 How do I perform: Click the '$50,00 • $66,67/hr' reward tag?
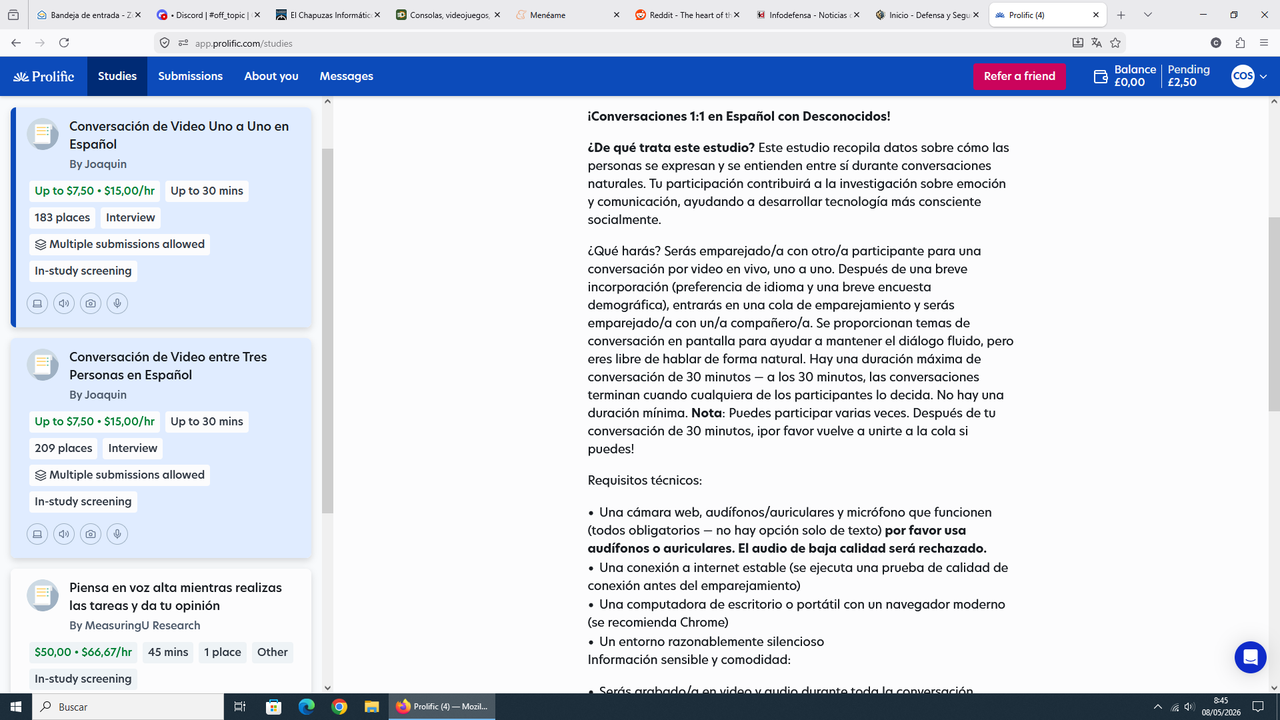pyautogui.click(x=83, y=652)
